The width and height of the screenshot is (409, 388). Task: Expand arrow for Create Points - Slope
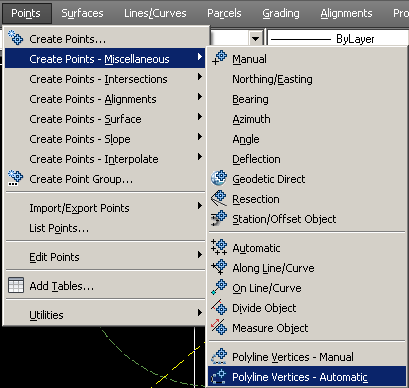[199, 137]
